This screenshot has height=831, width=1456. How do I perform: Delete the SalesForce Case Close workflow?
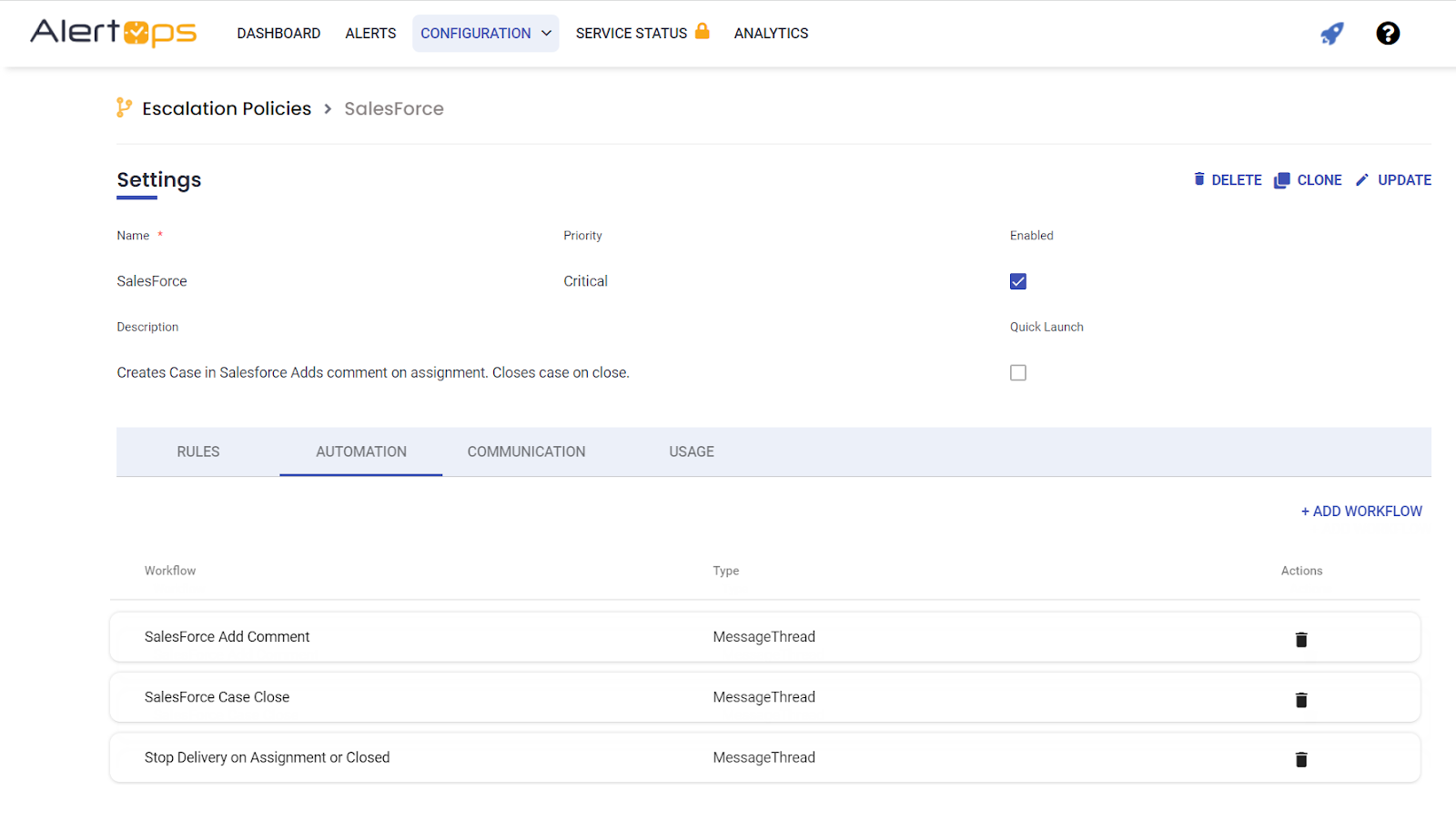point(1300,699)
